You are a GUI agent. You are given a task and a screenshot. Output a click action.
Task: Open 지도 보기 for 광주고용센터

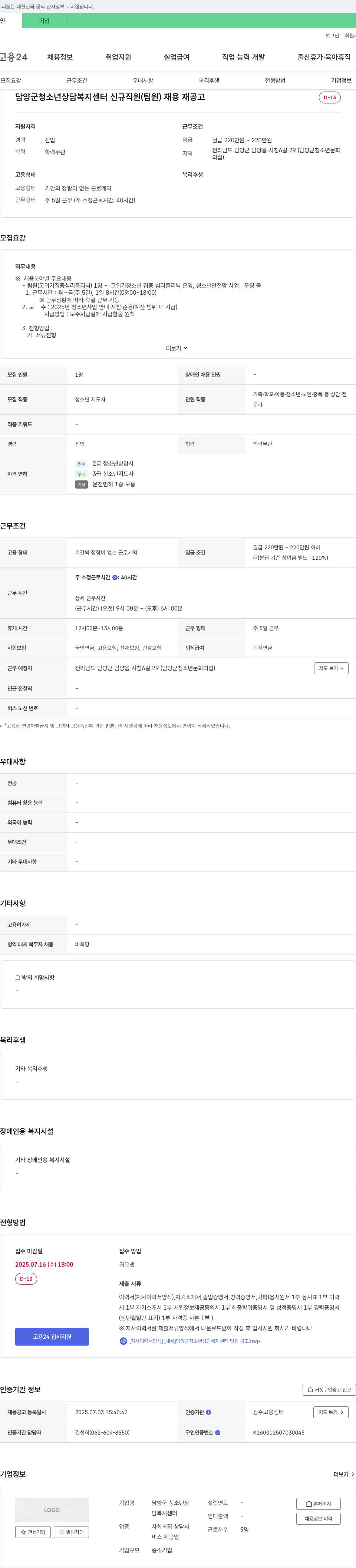tap(331, 1412)
